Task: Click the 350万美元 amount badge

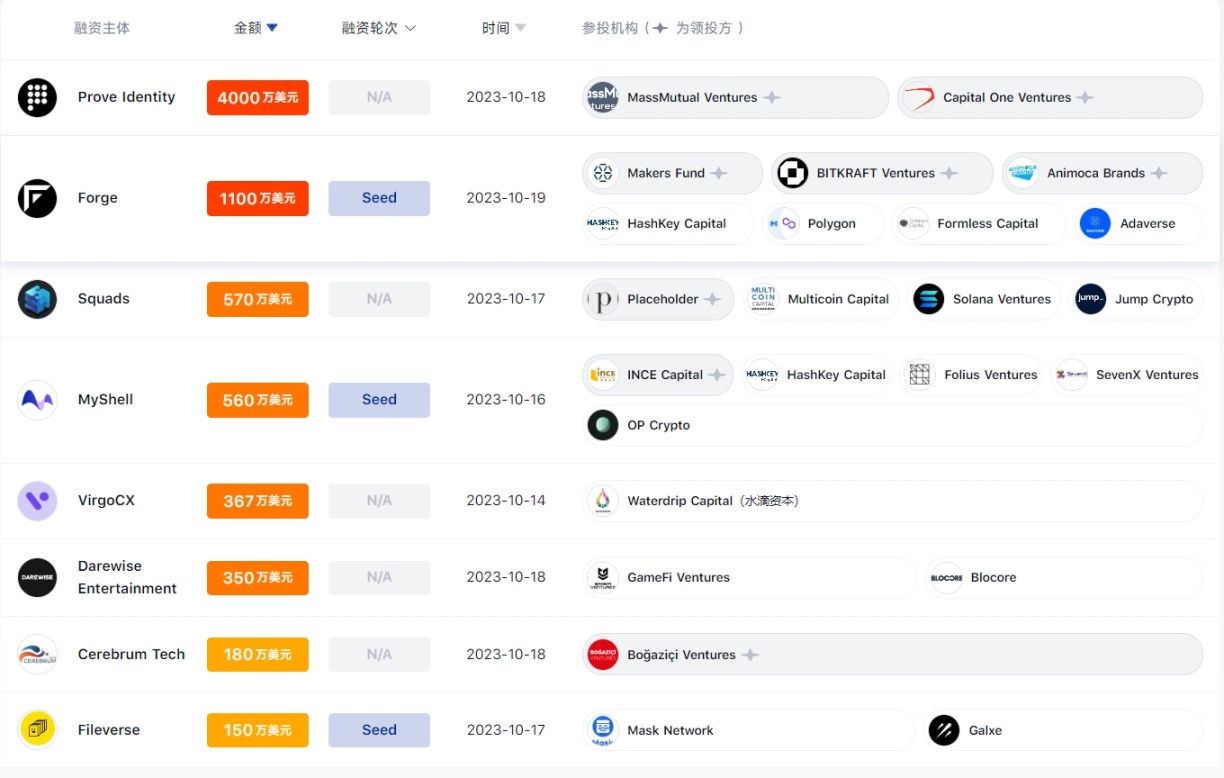Action: tap(258, 578)
